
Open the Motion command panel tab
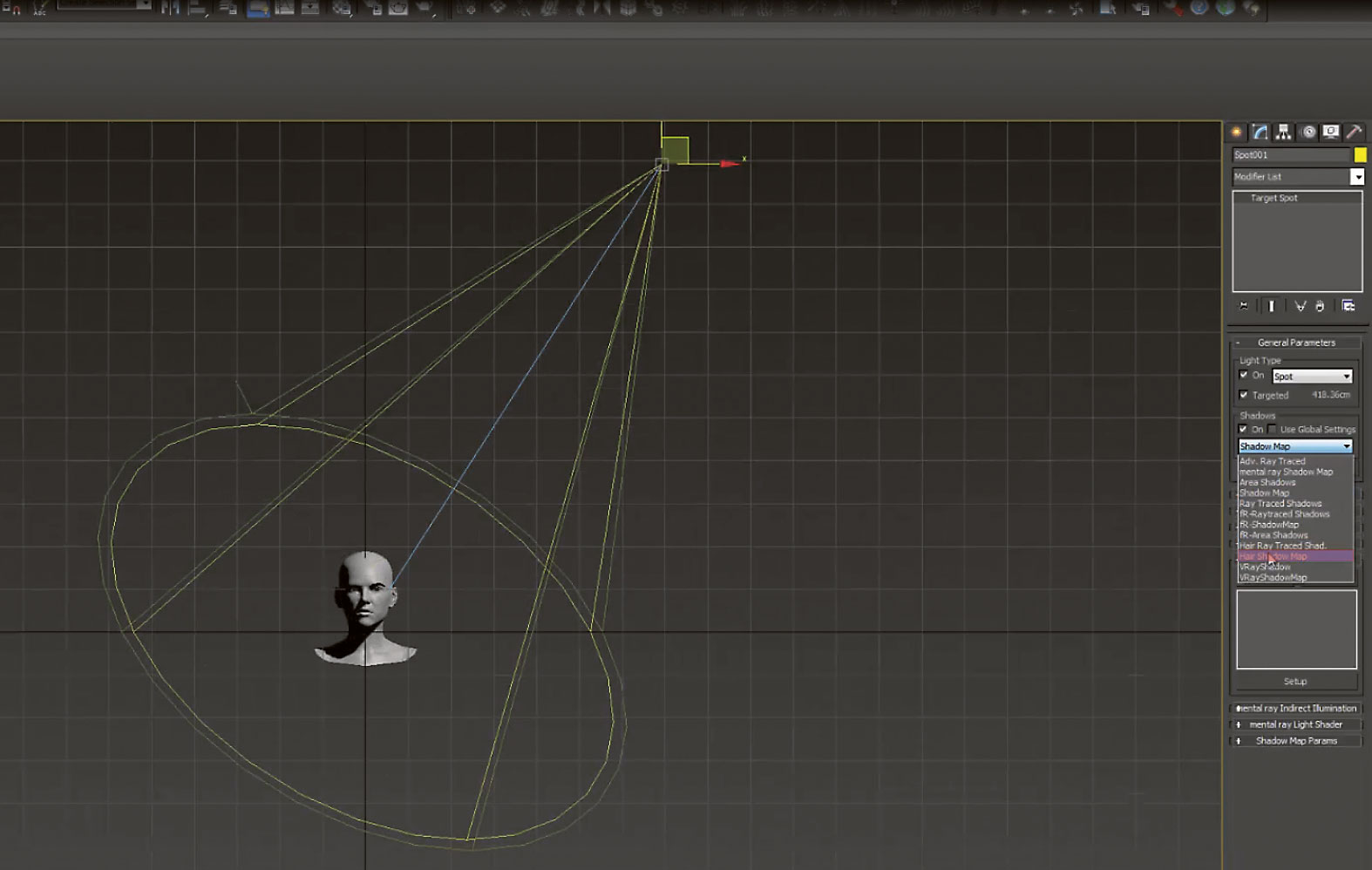(1307, 132)
